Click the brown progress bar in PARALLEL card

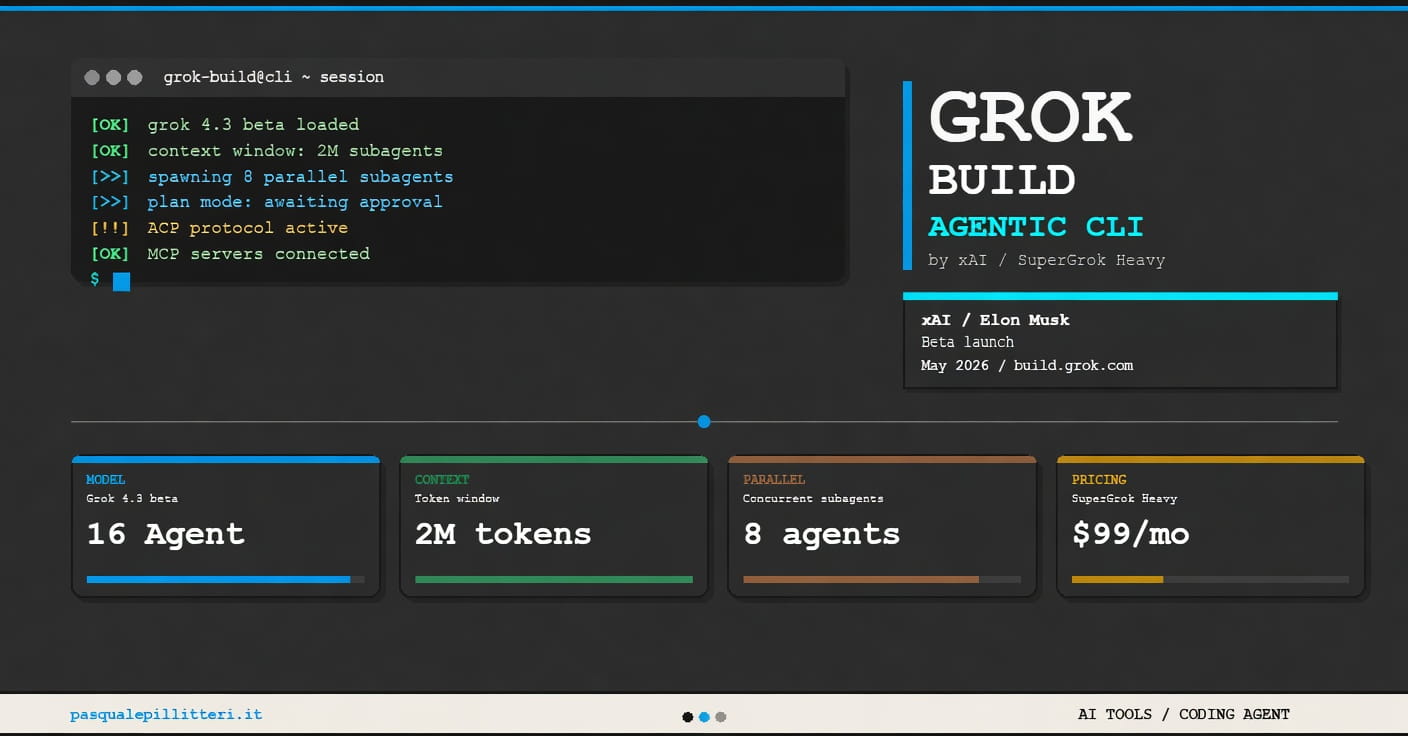pos(861,579)
